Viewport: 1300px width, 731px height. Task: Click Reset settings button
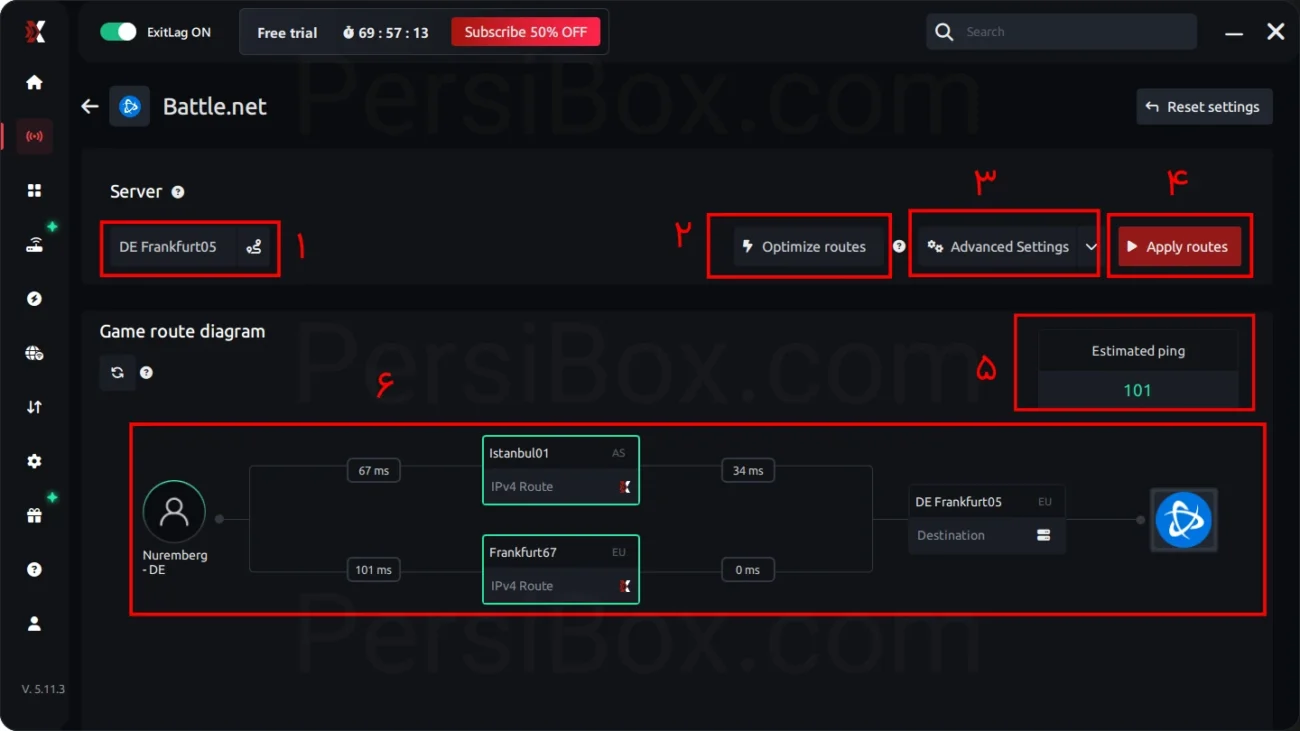tap(1204, 107)
